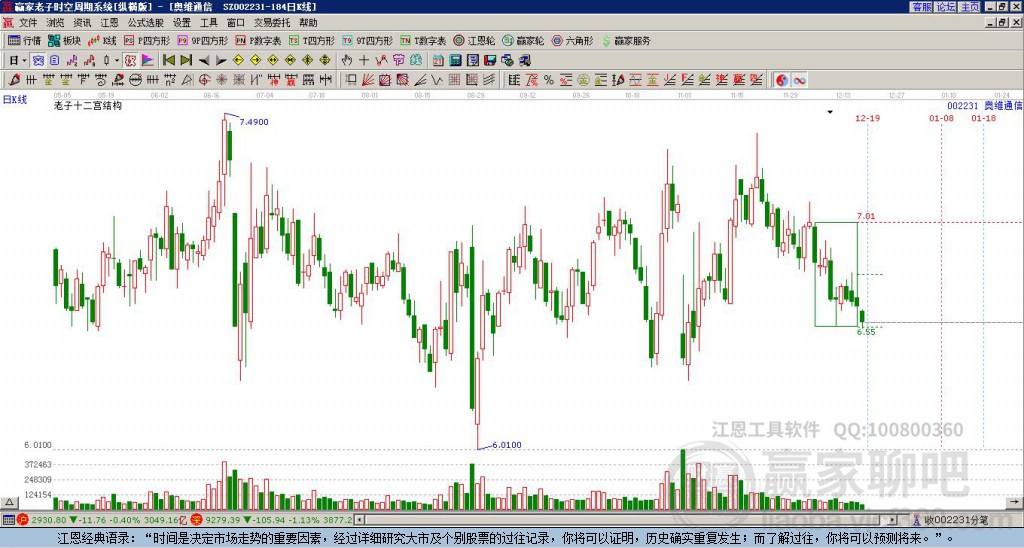Click the scrollbar left arrow in status bar
The image size is (1024, 548).
pyautogui.click(x=359, y=520)
